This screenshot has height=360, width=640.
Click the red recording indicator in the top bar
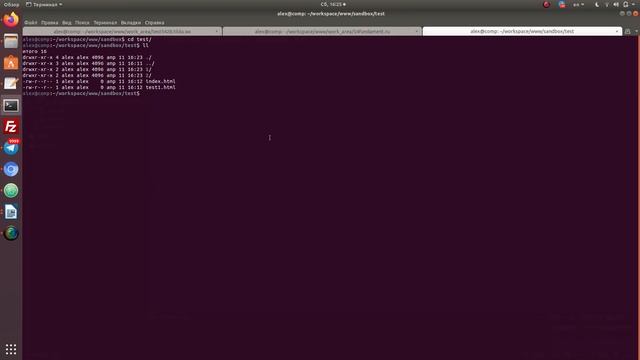[x=546, y=4]
